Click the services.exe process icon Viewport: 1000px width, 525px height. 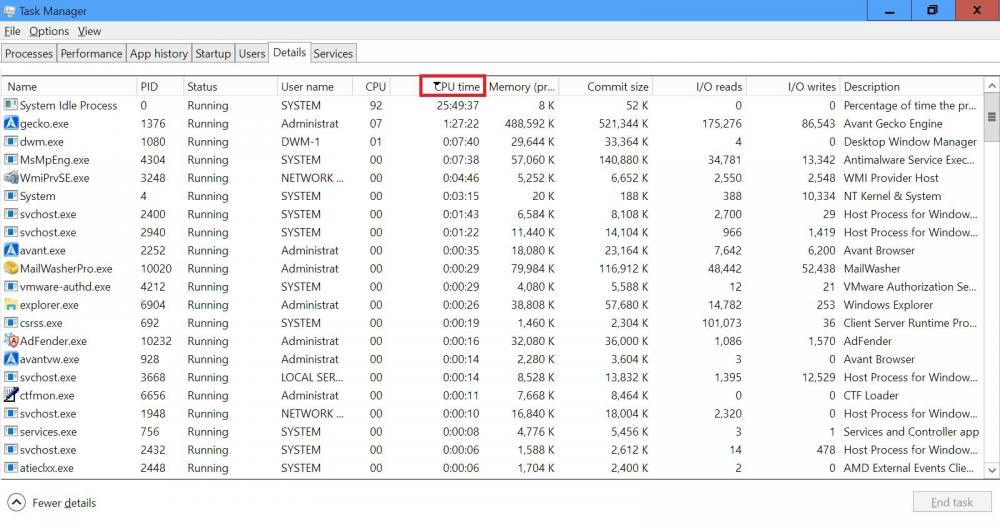(11, 431)
